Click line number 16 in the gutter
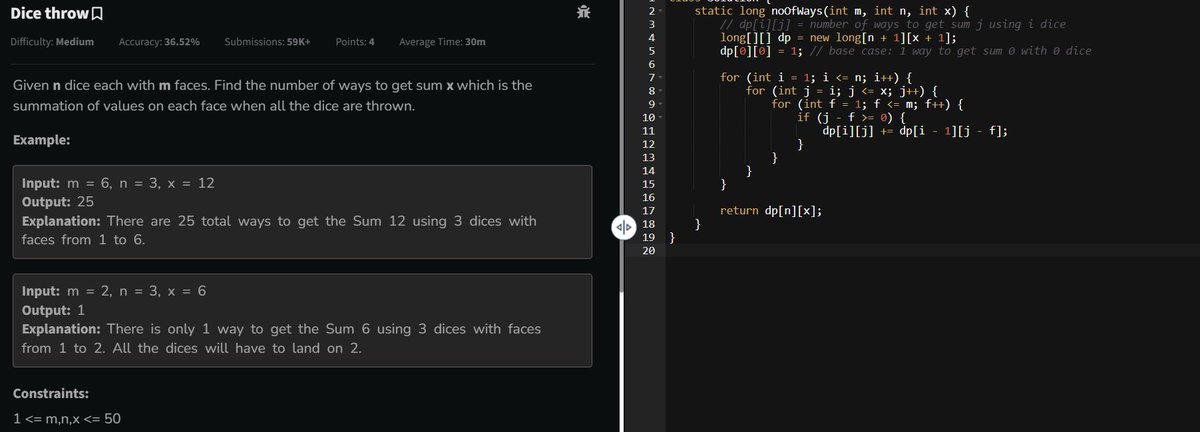The image size is (1200, 432). (x=647, y=198)
